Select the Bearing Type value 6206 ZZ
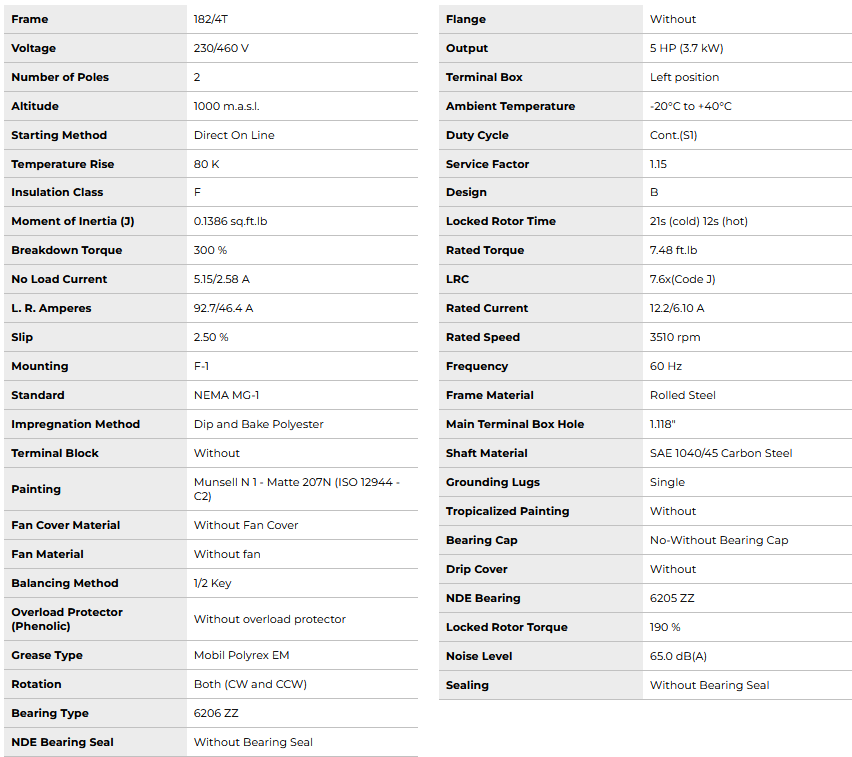This screenshot has width=852, height=757. 216,713
